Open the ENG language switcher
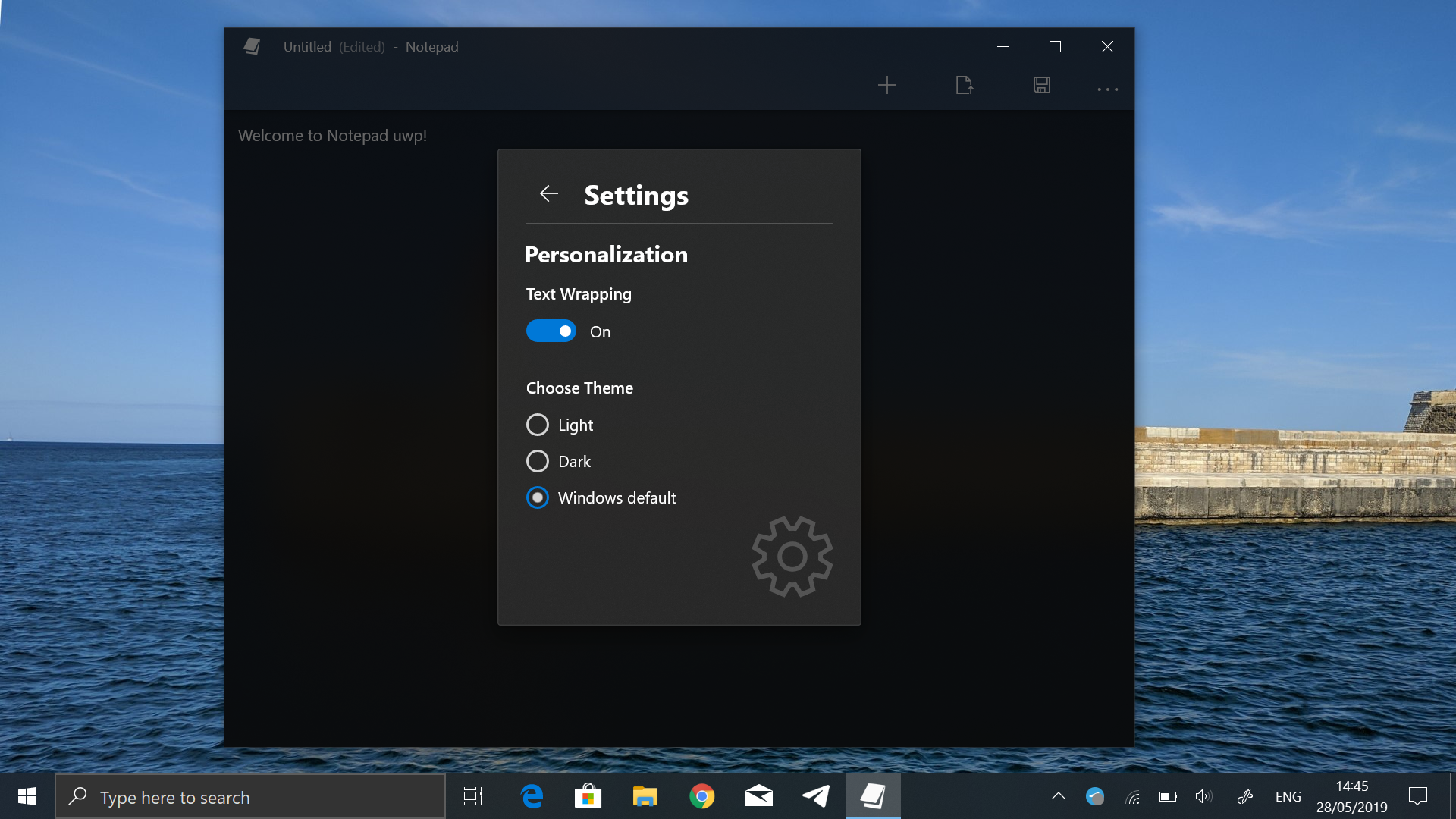Viewport: 1456px width, 819px height. (1288, 796)
